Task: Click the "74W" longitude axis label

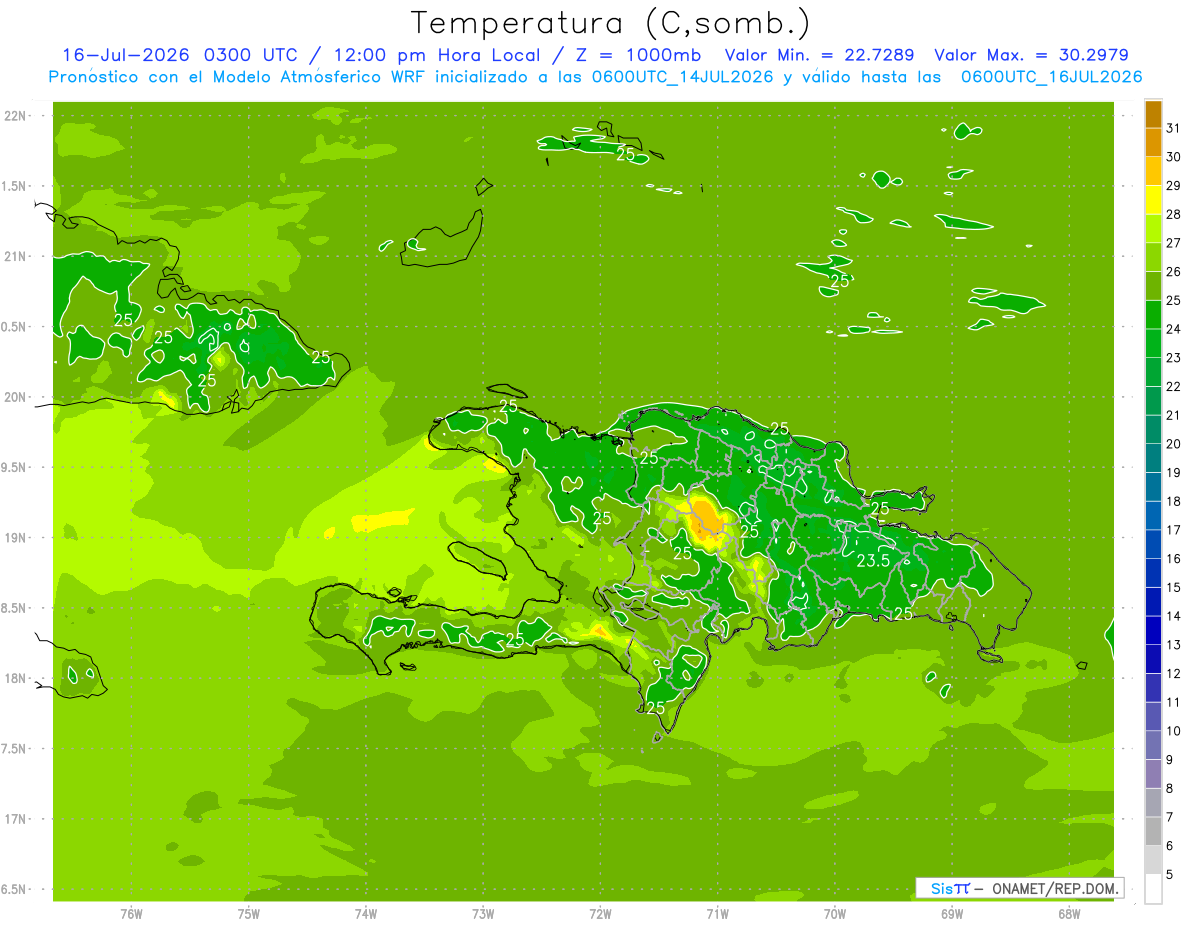Action: (x=366, y=914)
